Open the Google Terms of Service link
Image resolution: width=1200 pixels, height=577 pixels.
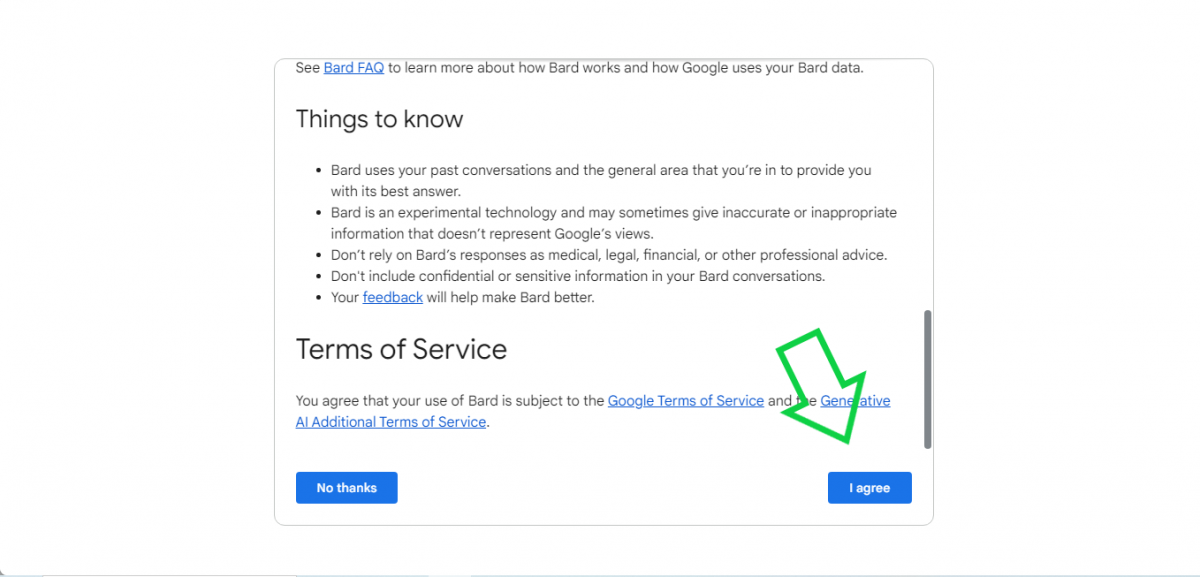pyautogui.click(x=685, y=400)
